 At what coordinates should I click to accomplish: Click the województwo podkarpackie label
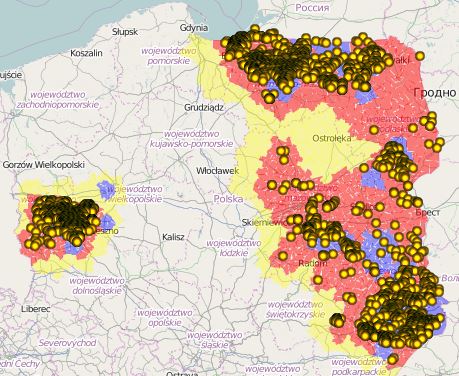[x=359, y=367]
